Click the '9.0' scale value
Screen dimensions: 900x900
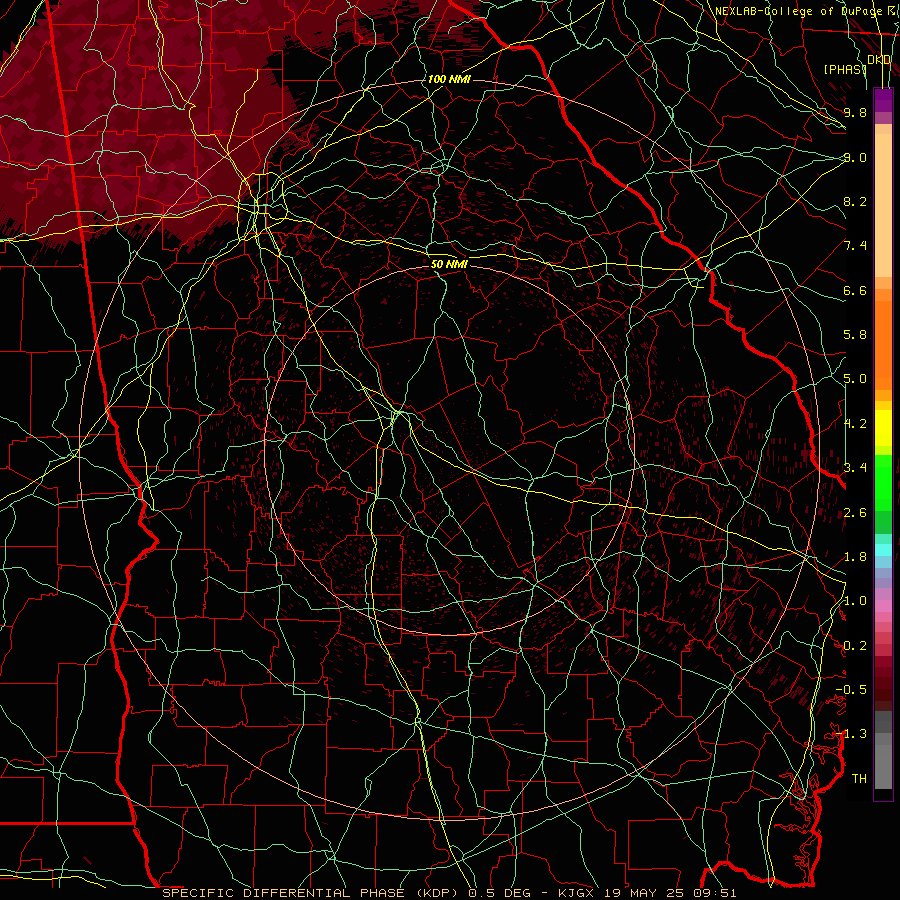(855, 157)
